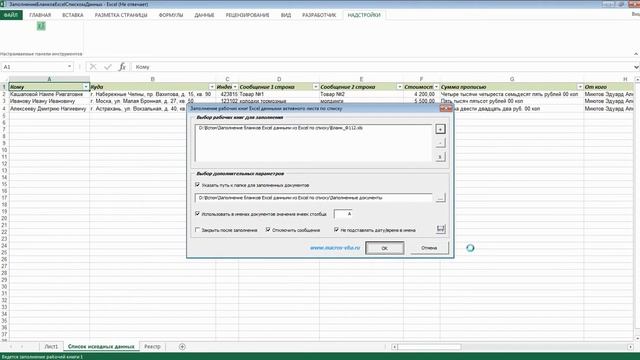Switch to the Лист1 sheet tab
Screen dimensions: 640x360
pyautogui.click(x=51, y=347)
